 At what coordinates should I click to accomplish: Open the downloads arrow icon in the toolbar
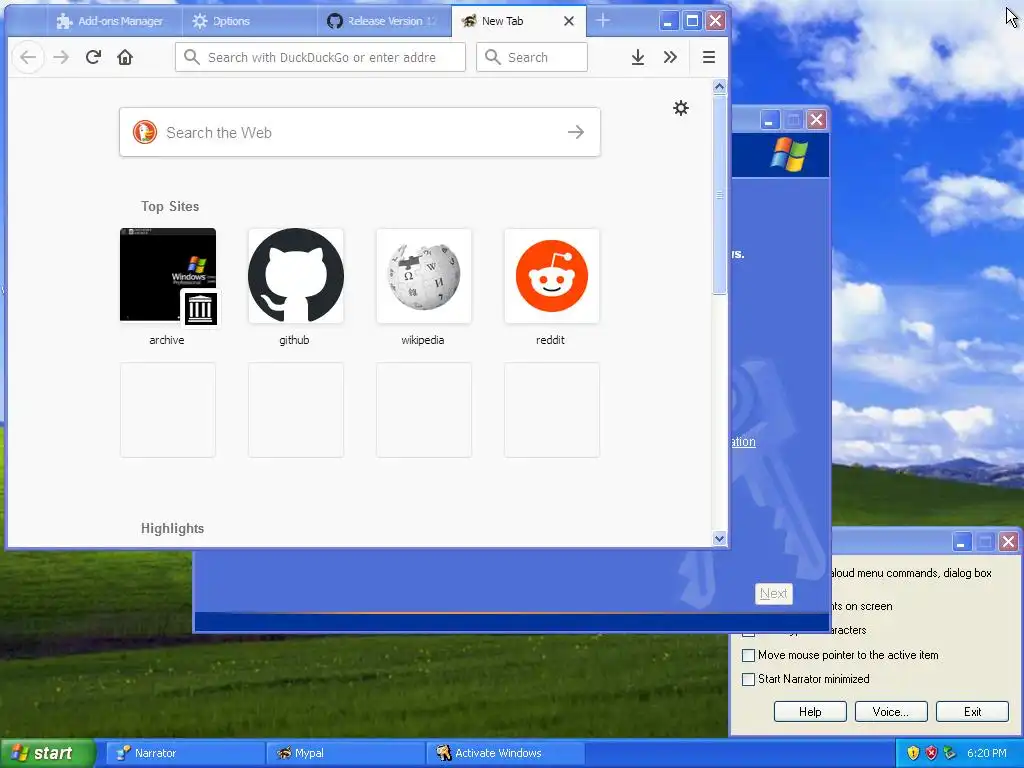pyautogui.click(x=638, y=57)
